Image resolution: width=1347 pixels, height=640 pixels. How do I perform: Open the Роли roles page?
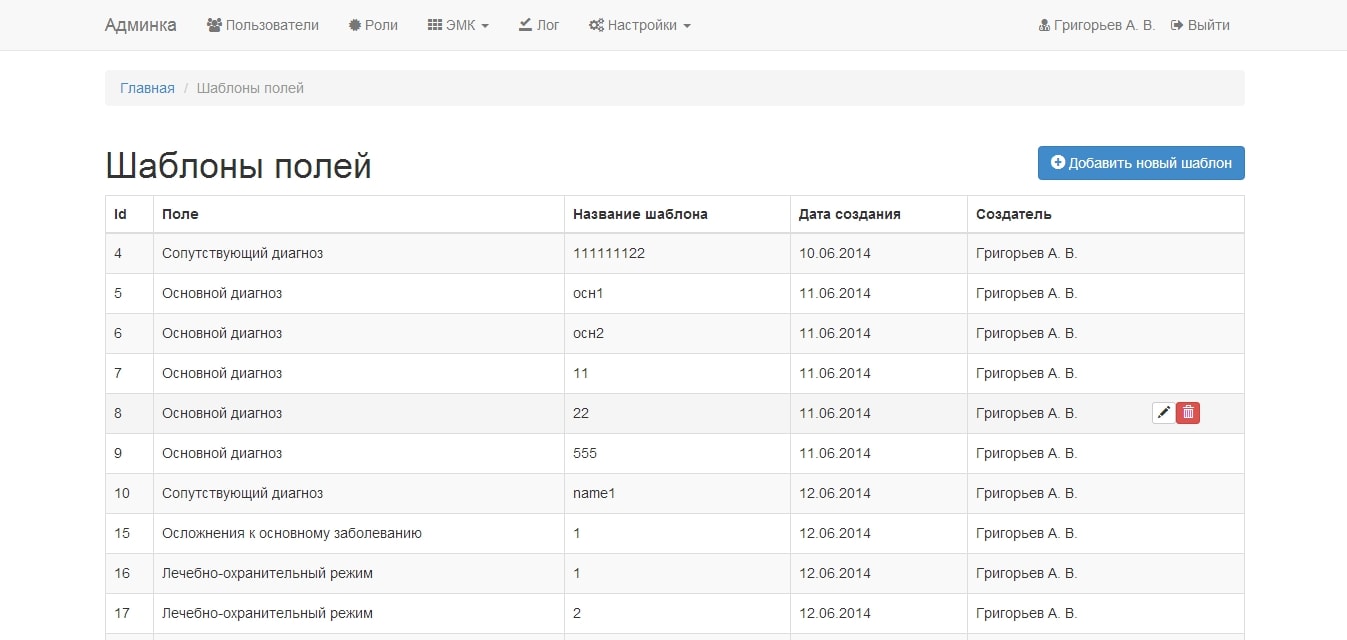tap(373, 25)
